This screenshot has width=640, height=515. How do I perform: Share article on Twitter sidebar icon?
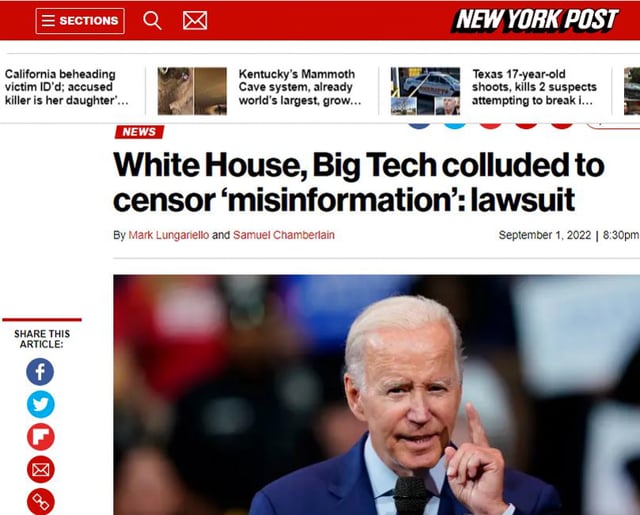tap(40, 404)
